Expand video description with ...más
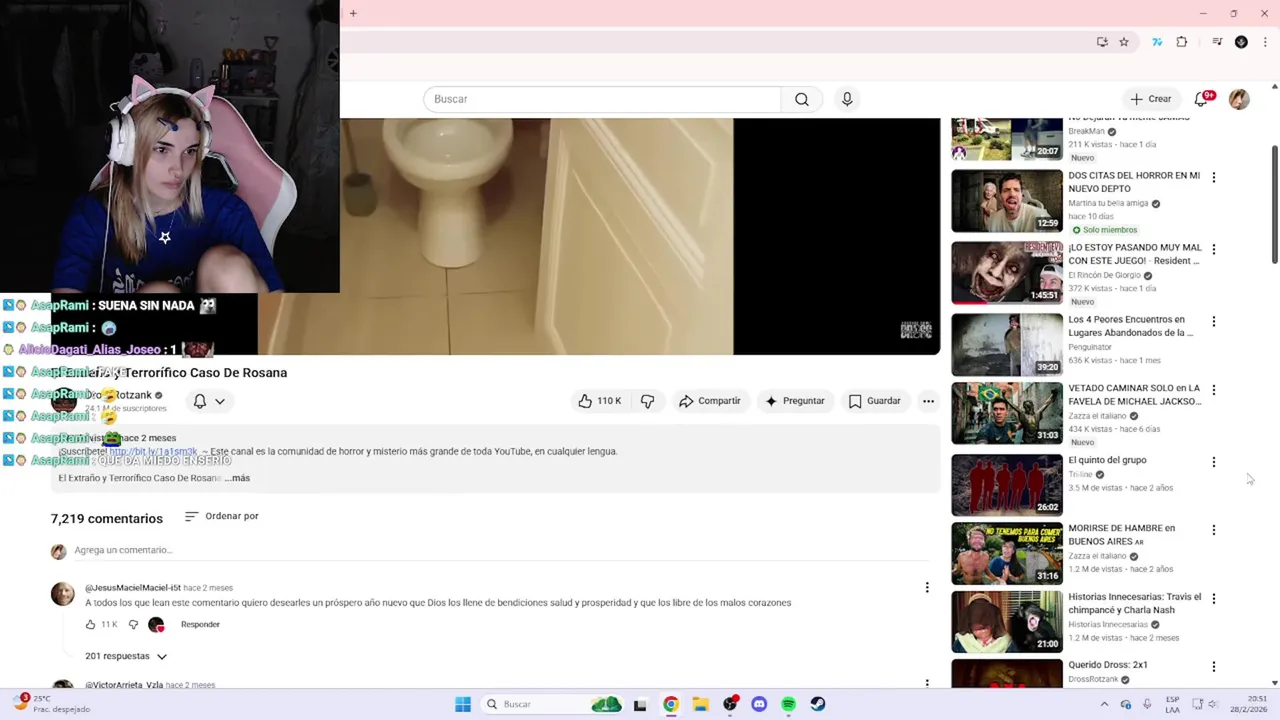 (238, 478)
